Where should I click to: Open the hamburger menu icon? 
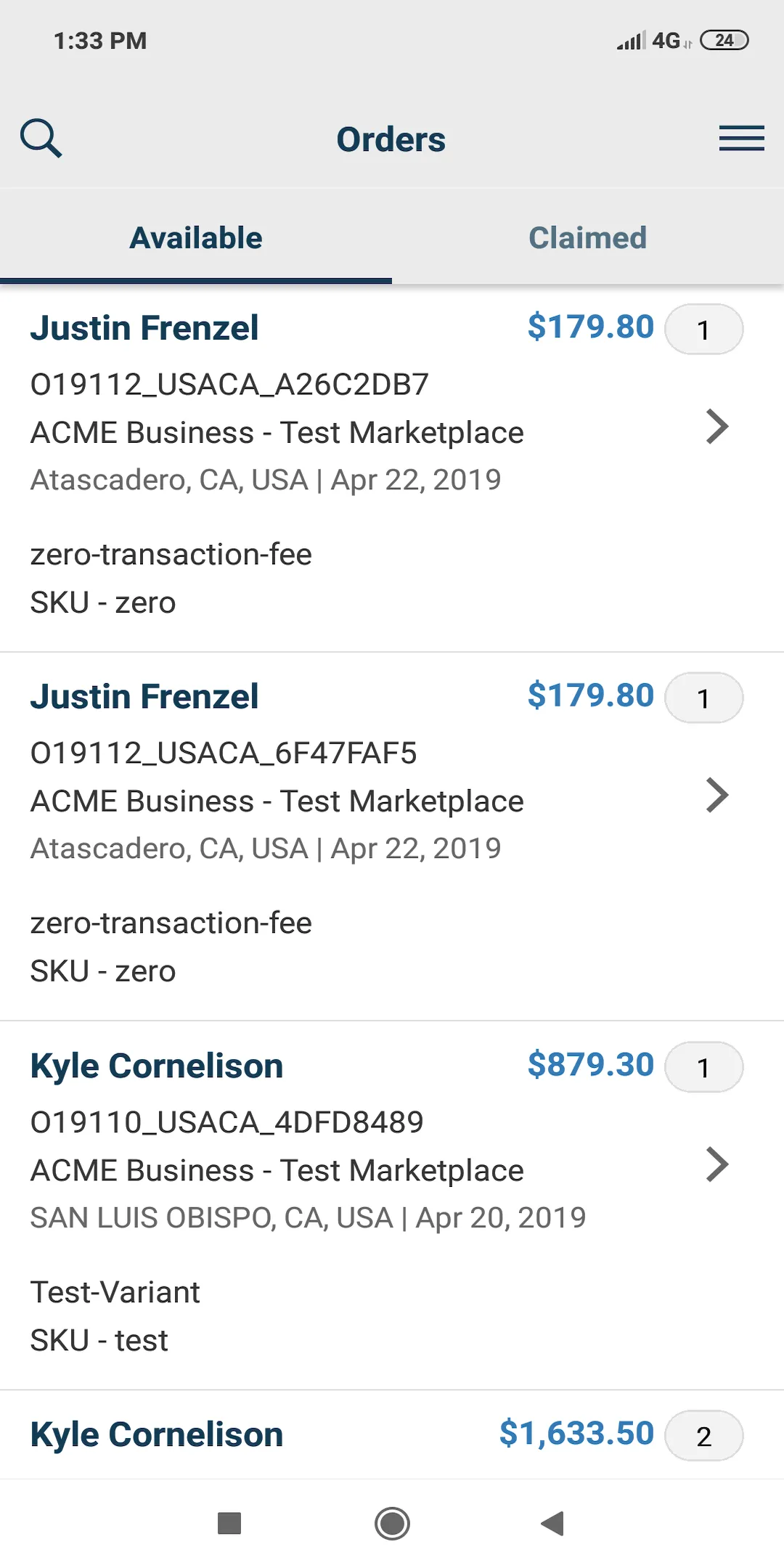click(x=741, y=138)
